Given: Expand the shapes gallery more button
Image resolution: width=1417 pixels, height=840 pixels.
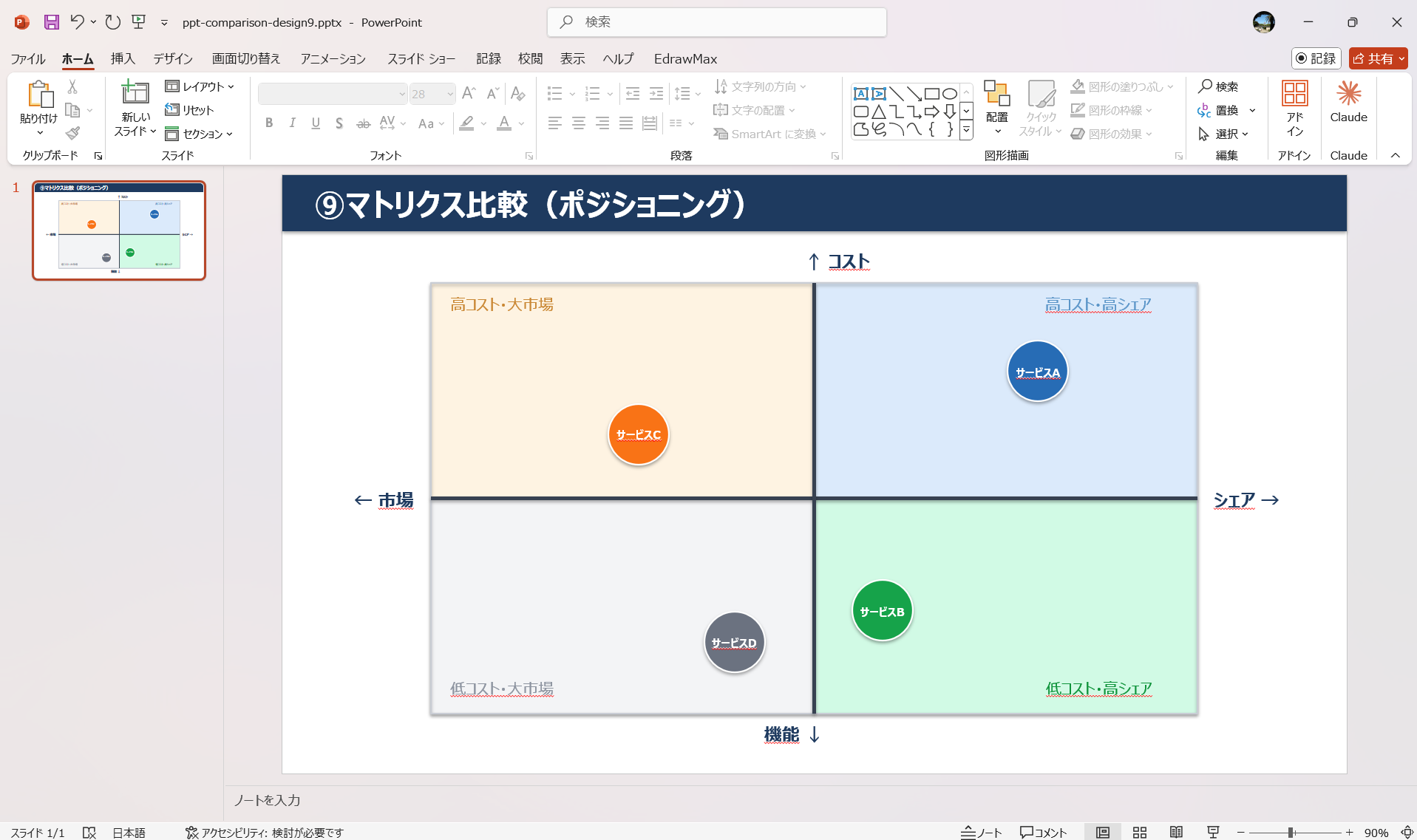Looking at the screenshot, I should (x=966, y=131).
